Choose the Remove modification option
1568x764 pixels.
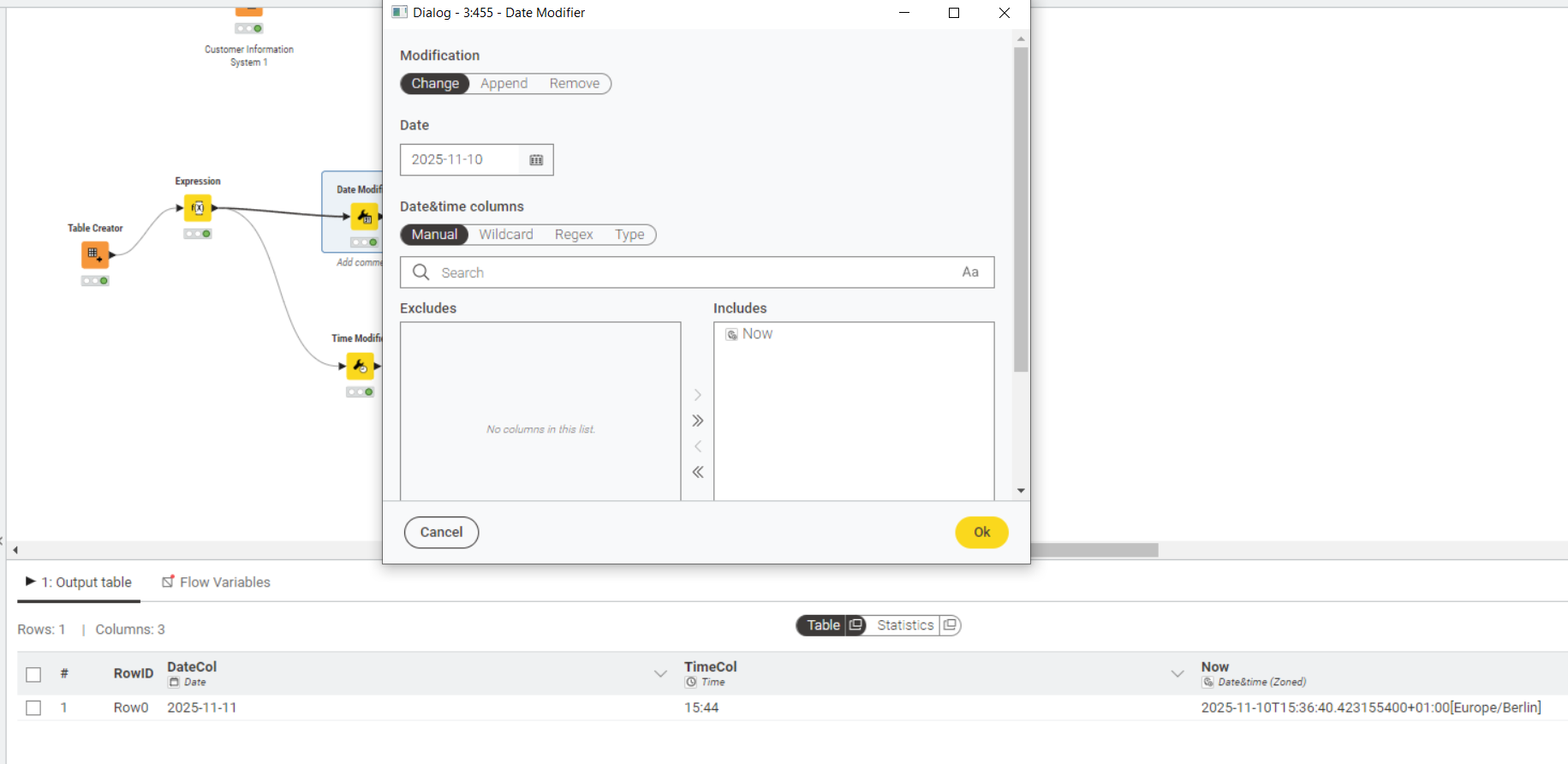[x=574, y=84]
